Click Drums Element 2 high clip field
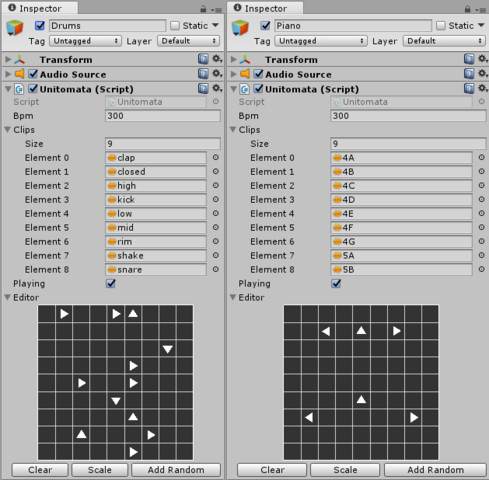Viewport: 489px width, 480px height. click(x=156, y=185)
